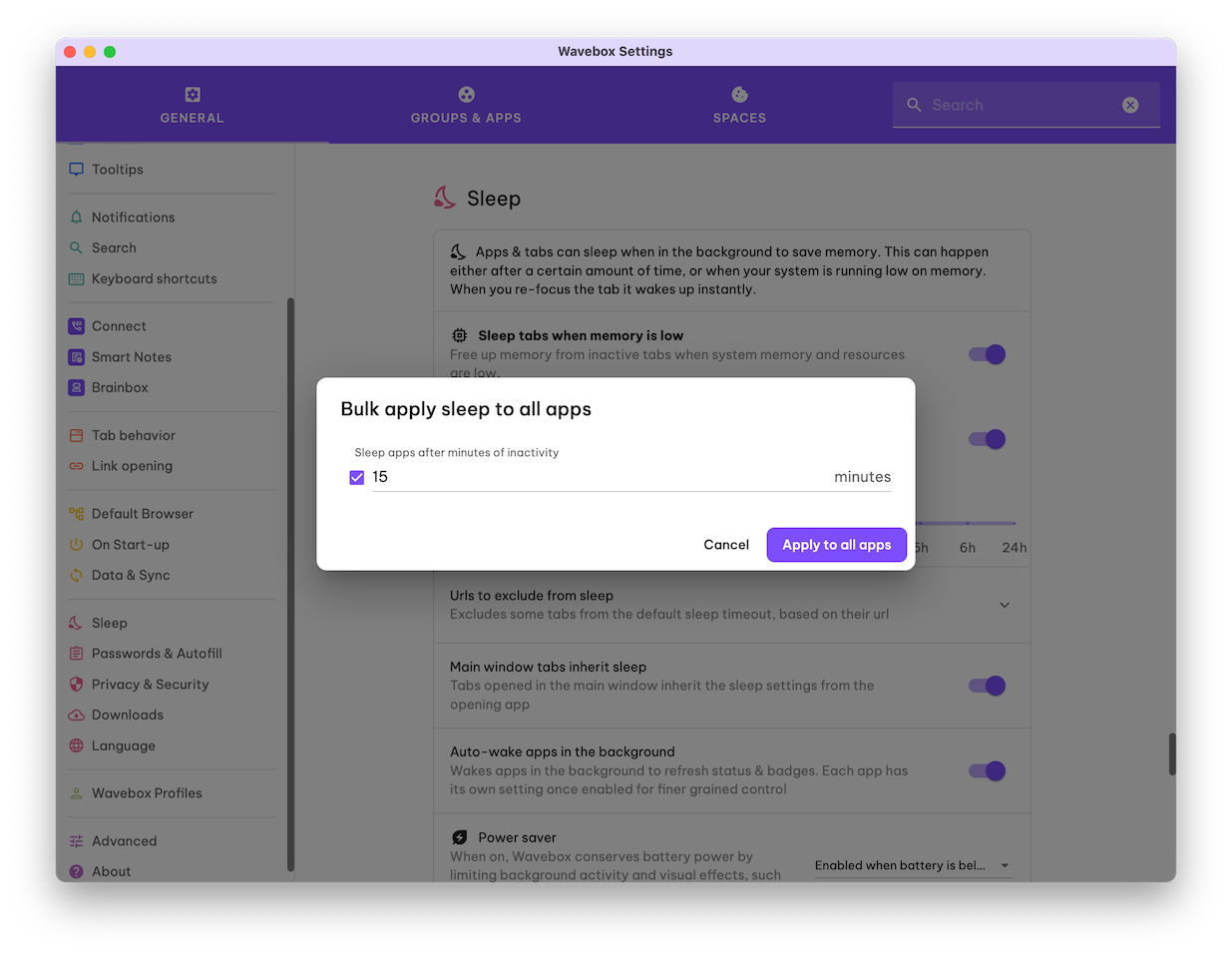Open the Groups & Apps tab
Image resolution: width=1232 pixels, height=956 pixels.
click(x=466, y=105)
